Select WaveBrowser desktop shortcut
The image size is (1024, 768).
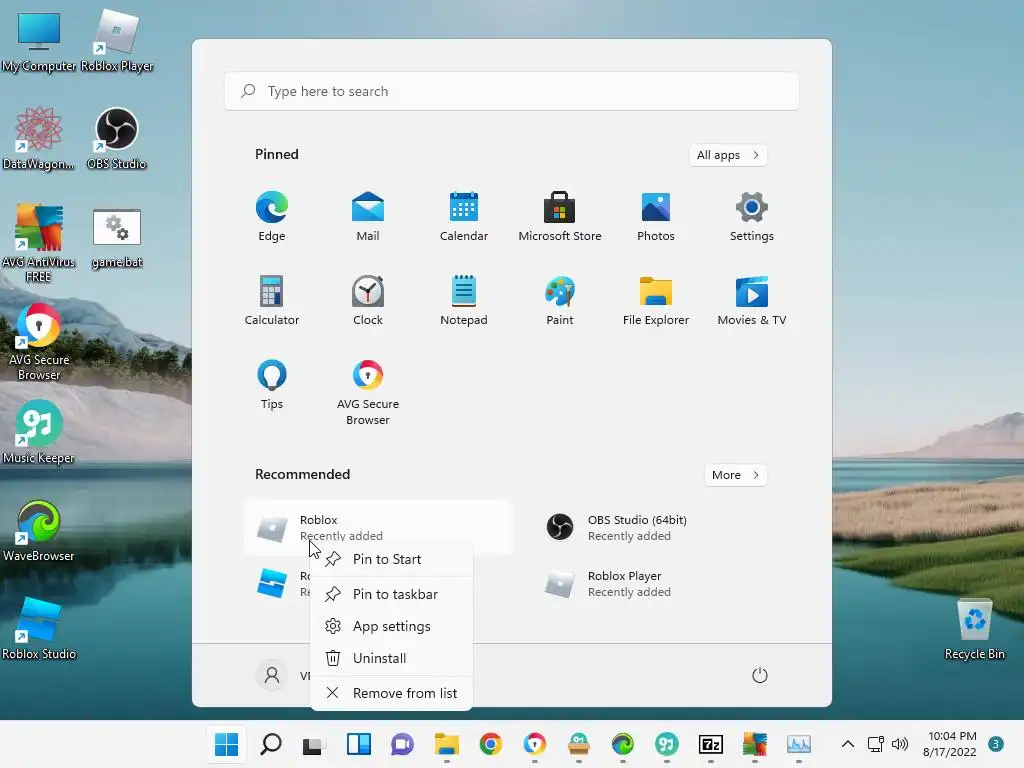(x=39, y=530)
